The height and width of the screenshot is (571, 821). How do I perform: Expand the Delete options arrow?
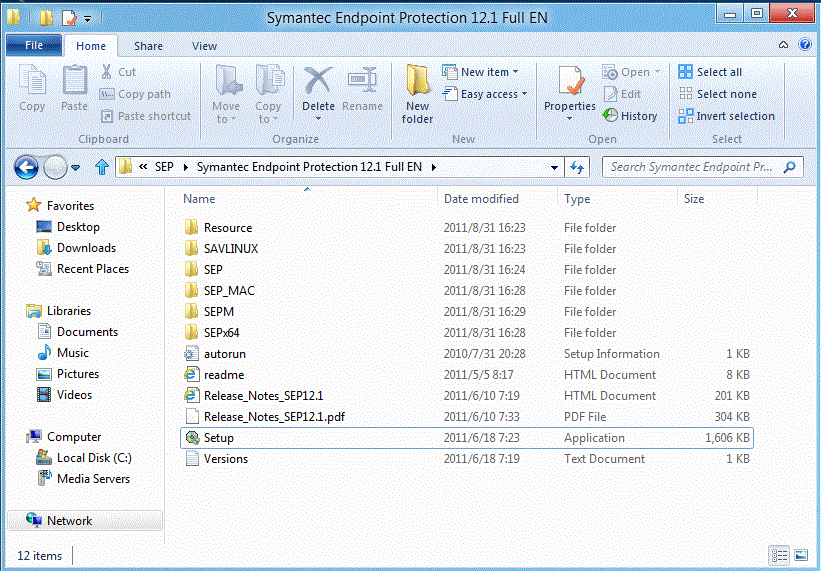coord(318,119)
